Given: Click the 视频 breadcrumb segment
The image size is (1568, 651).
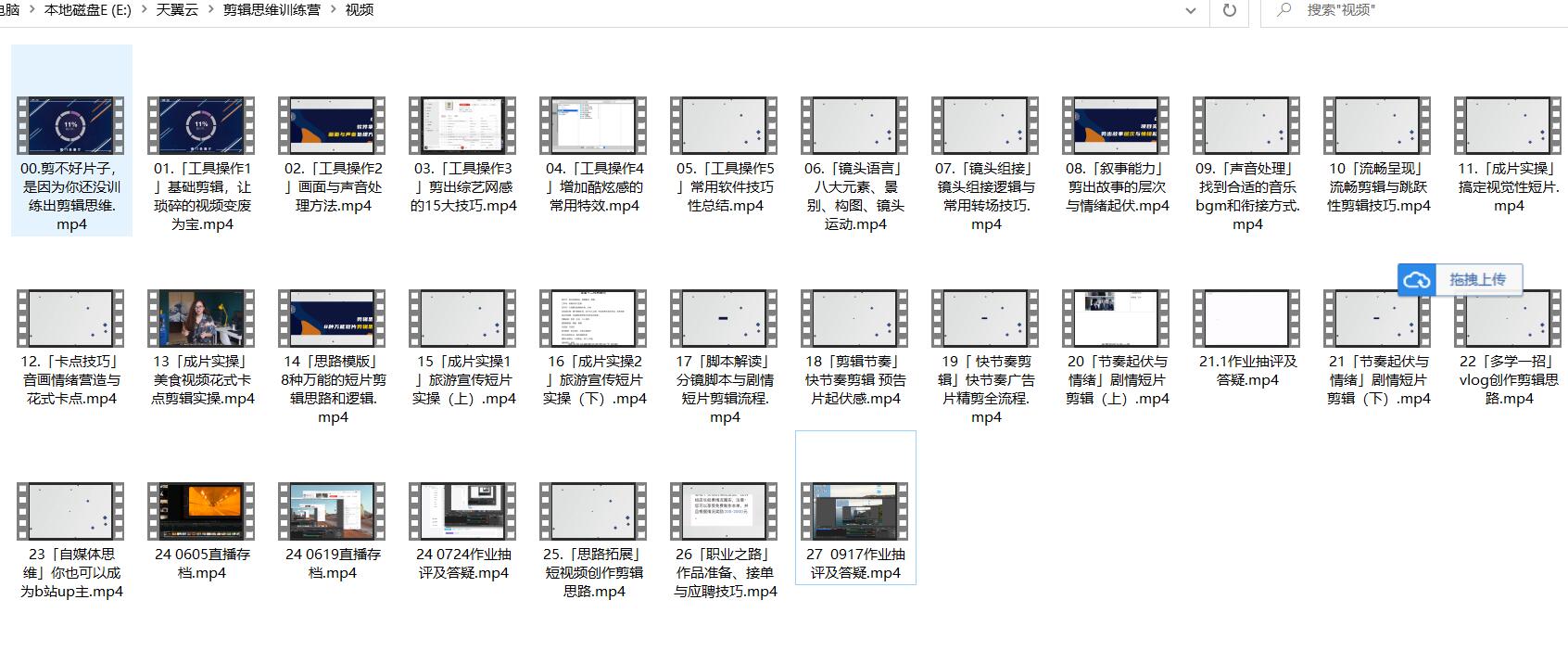Looking at the screenshot, I should pyautogui.click(x=360, y=10).
